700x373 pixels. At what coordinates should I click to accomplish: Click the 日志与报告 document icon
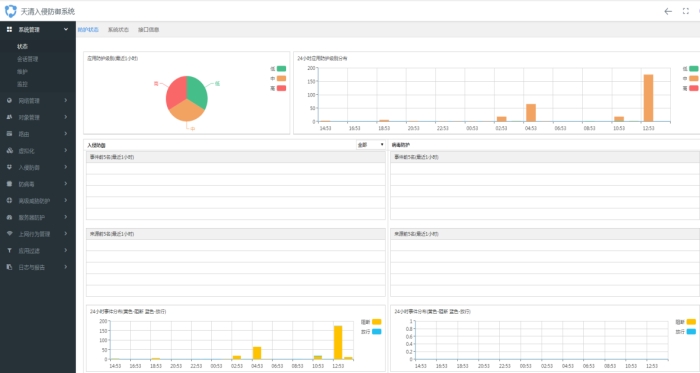click(x=9, y=267)
